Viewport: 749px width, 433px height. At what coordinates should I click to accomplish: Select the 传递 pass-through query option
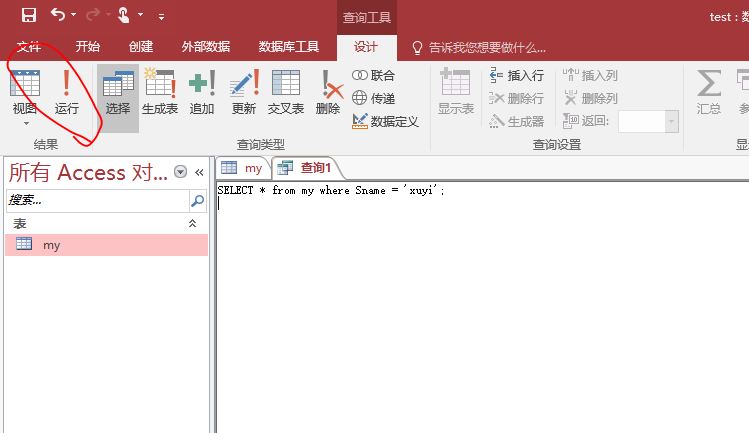coord(374,98)
